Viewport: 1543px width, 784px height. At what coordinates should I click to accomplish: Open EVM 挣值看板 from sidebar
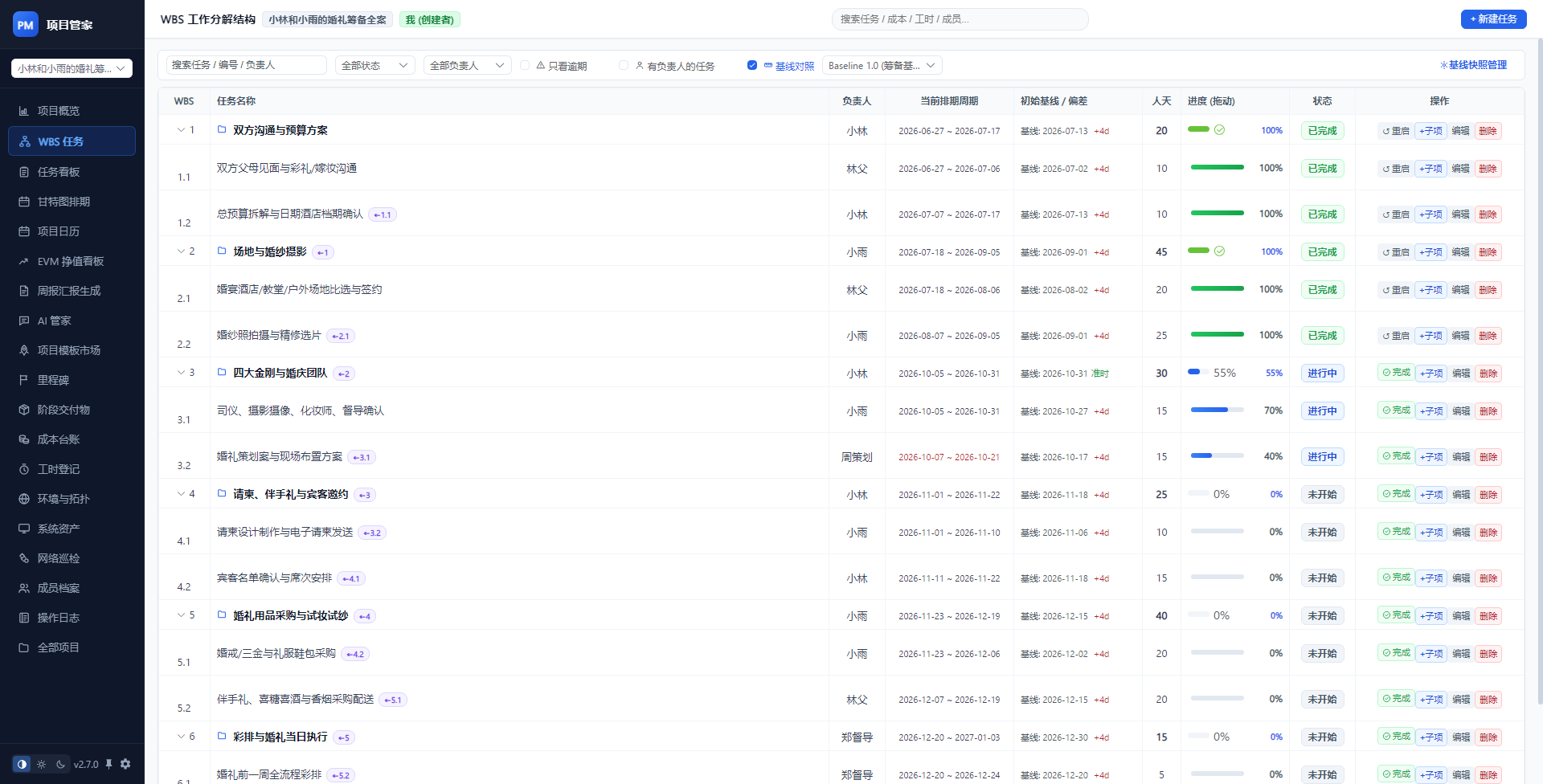click(x=72, y=261)
